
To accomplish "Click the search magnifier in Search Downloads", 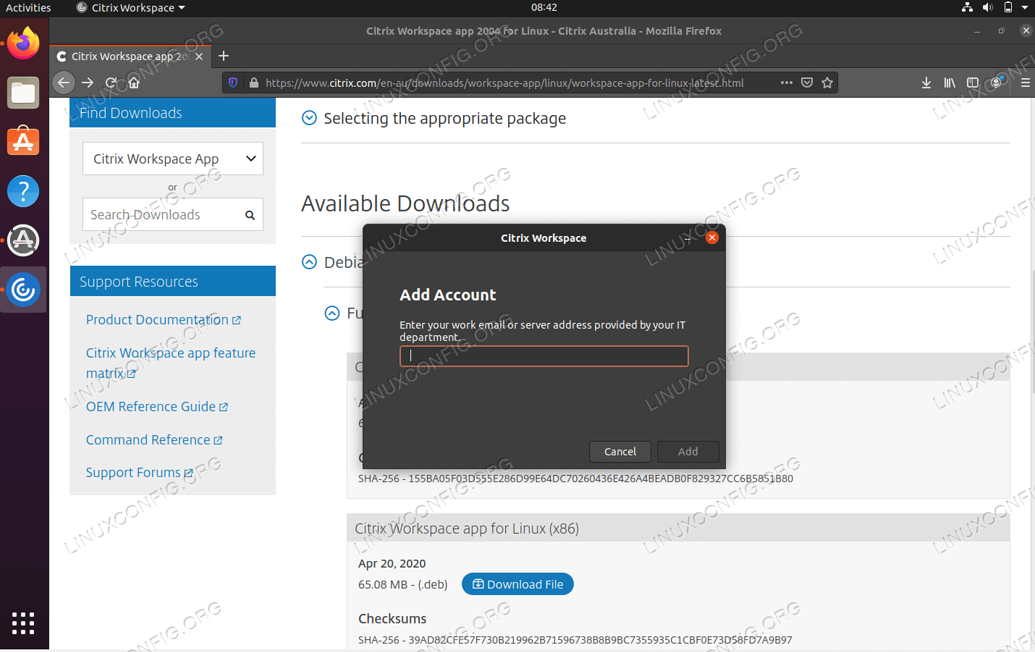I will [x=250, y=215].
